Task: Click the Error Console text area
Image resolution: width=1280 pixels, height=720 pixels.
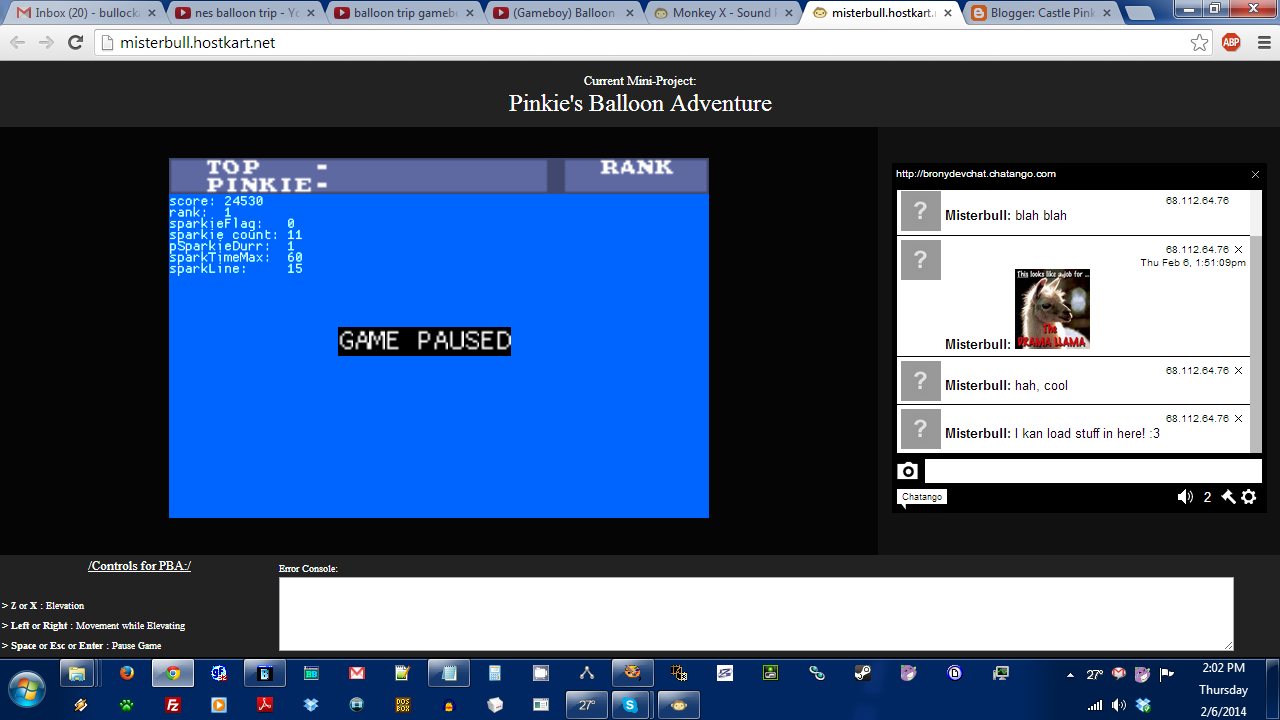Action: pos(756,614)
